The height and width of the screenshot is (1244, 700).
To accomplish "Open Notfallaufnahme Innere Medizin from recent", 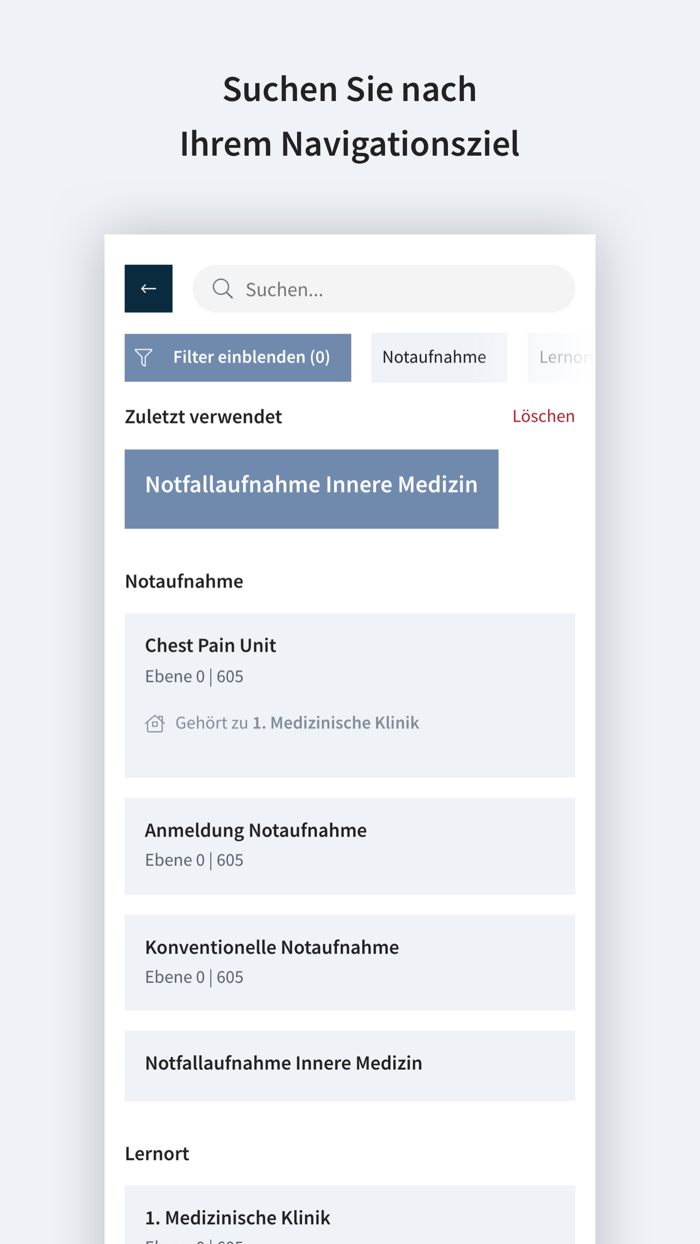I will click(x=311, y=488).
